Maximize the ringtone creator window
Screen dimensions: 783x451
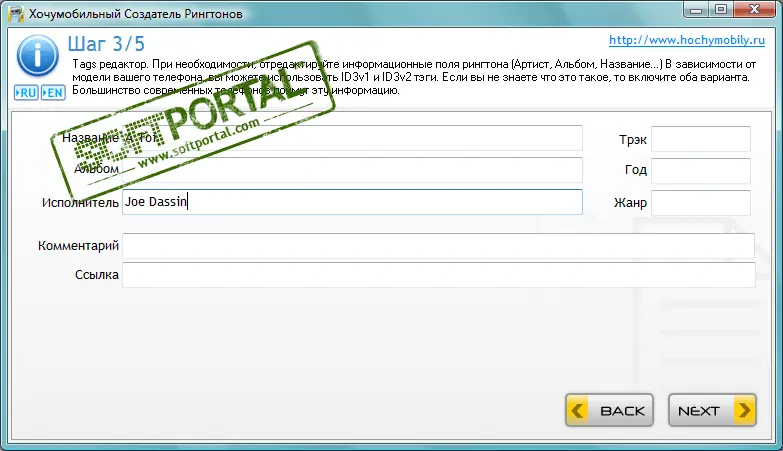coord(721,9)
